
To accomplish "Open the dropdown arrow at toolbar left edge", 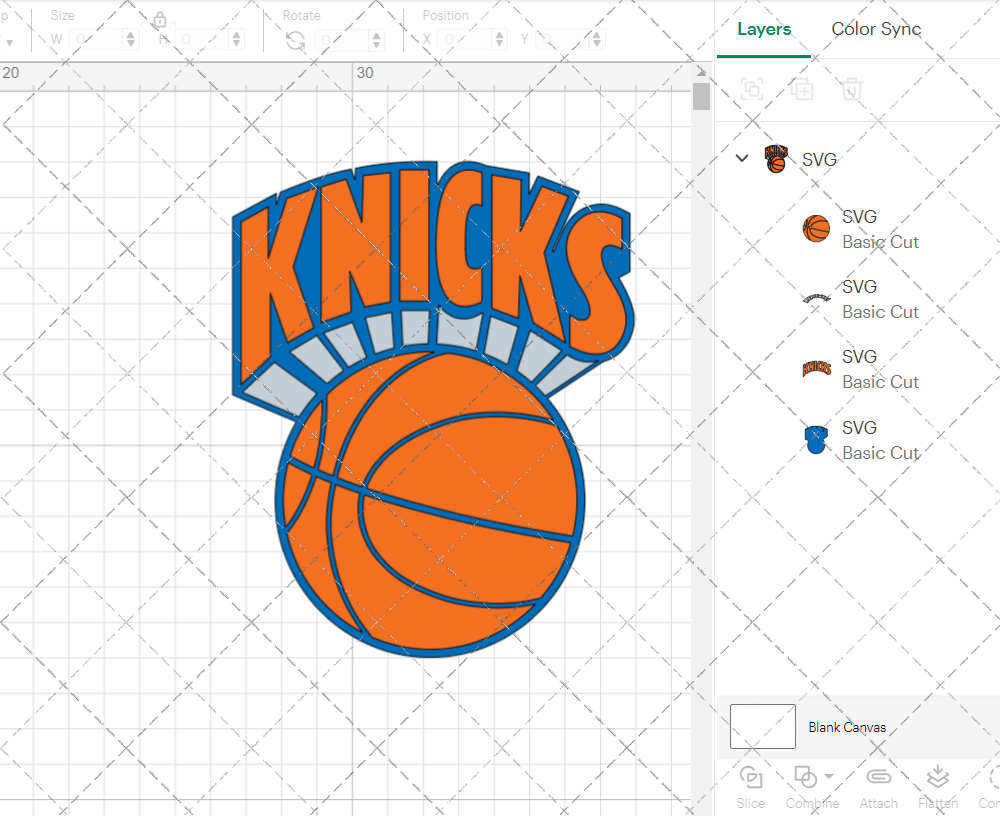I will click(9, 43).
